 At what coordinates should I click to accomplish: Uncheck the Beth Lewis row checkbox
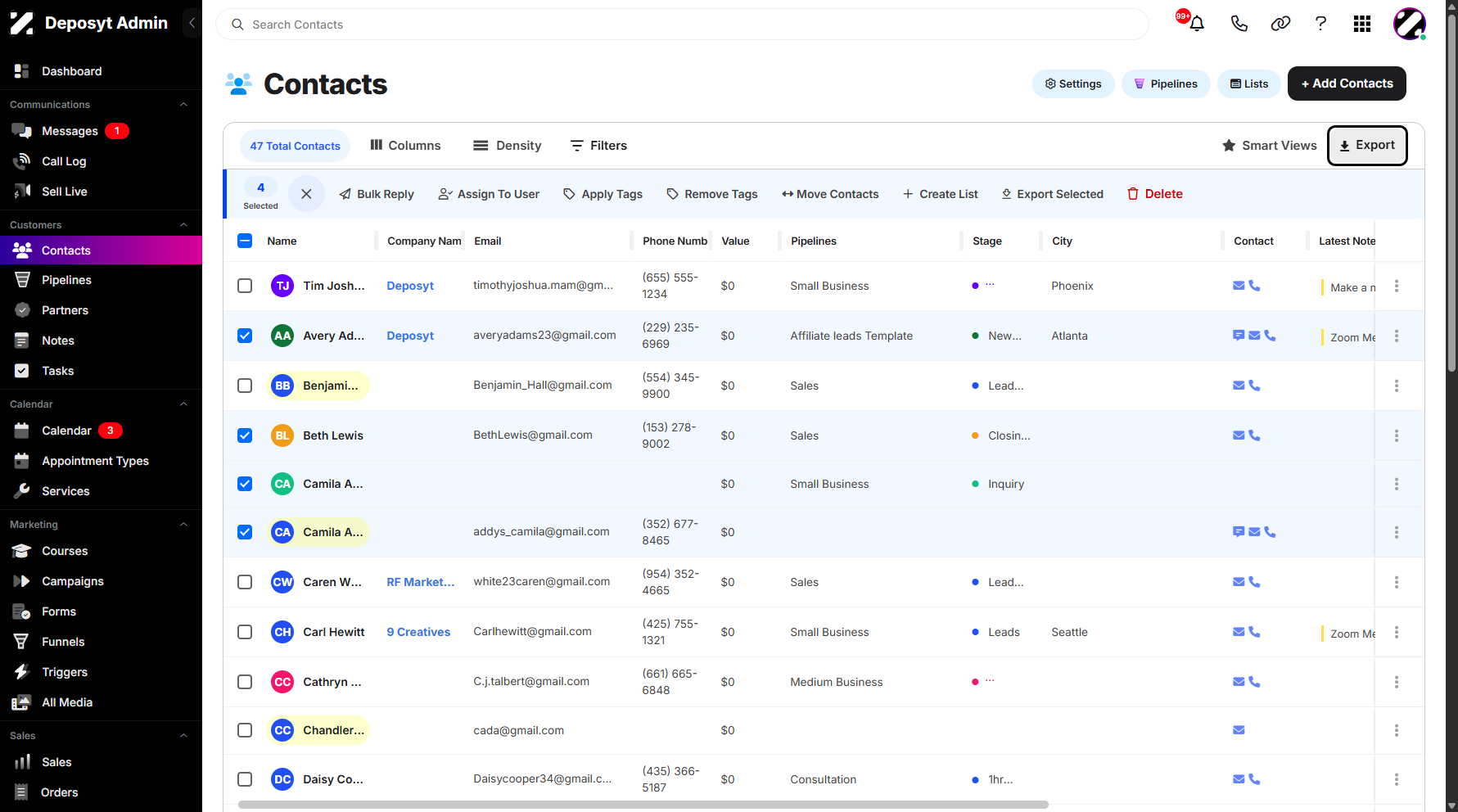[x=245, y=435]
